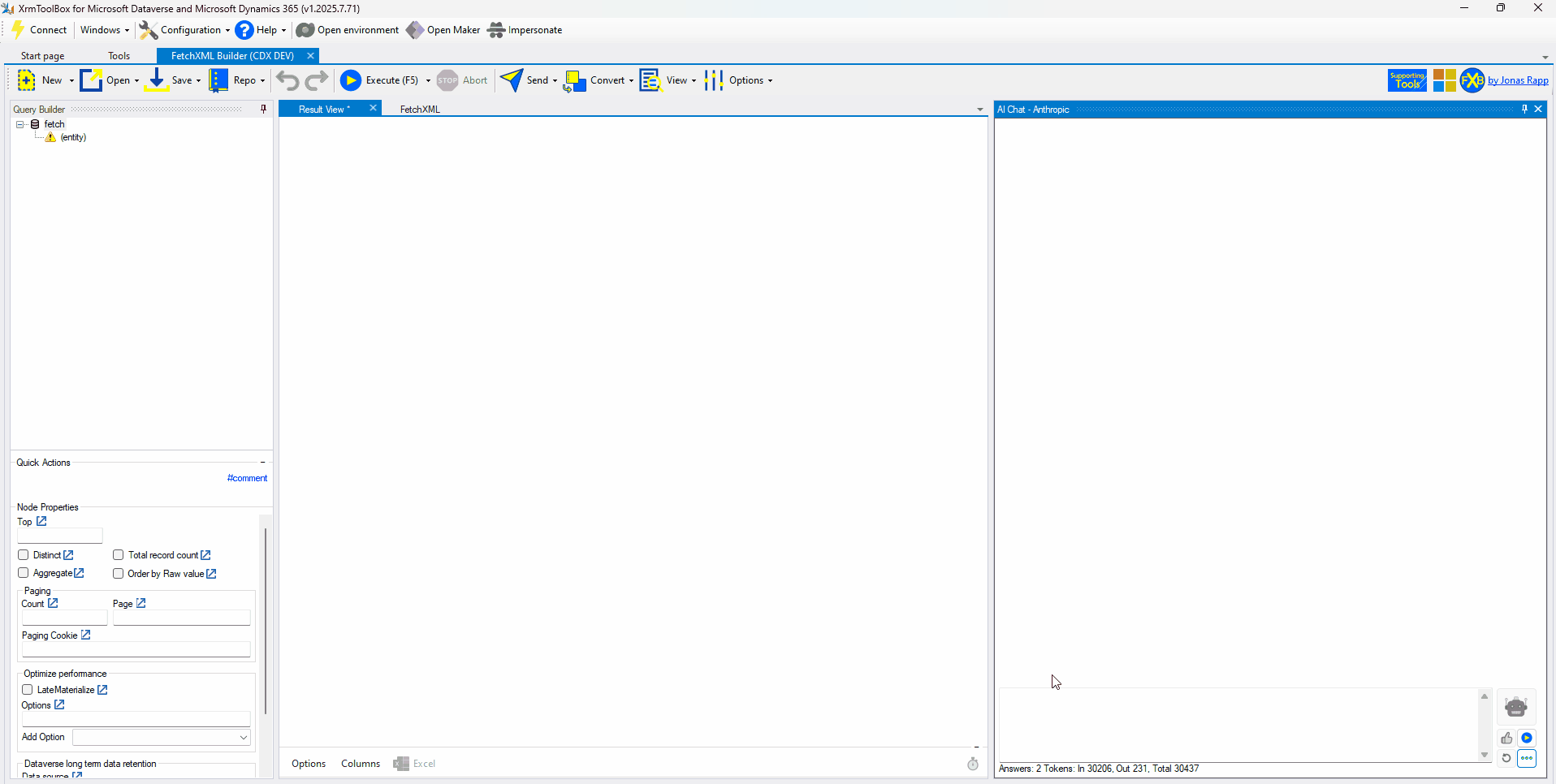Click the three-dots more button in AI Chat
The image size is (1556, 784).
[1527, 758]
